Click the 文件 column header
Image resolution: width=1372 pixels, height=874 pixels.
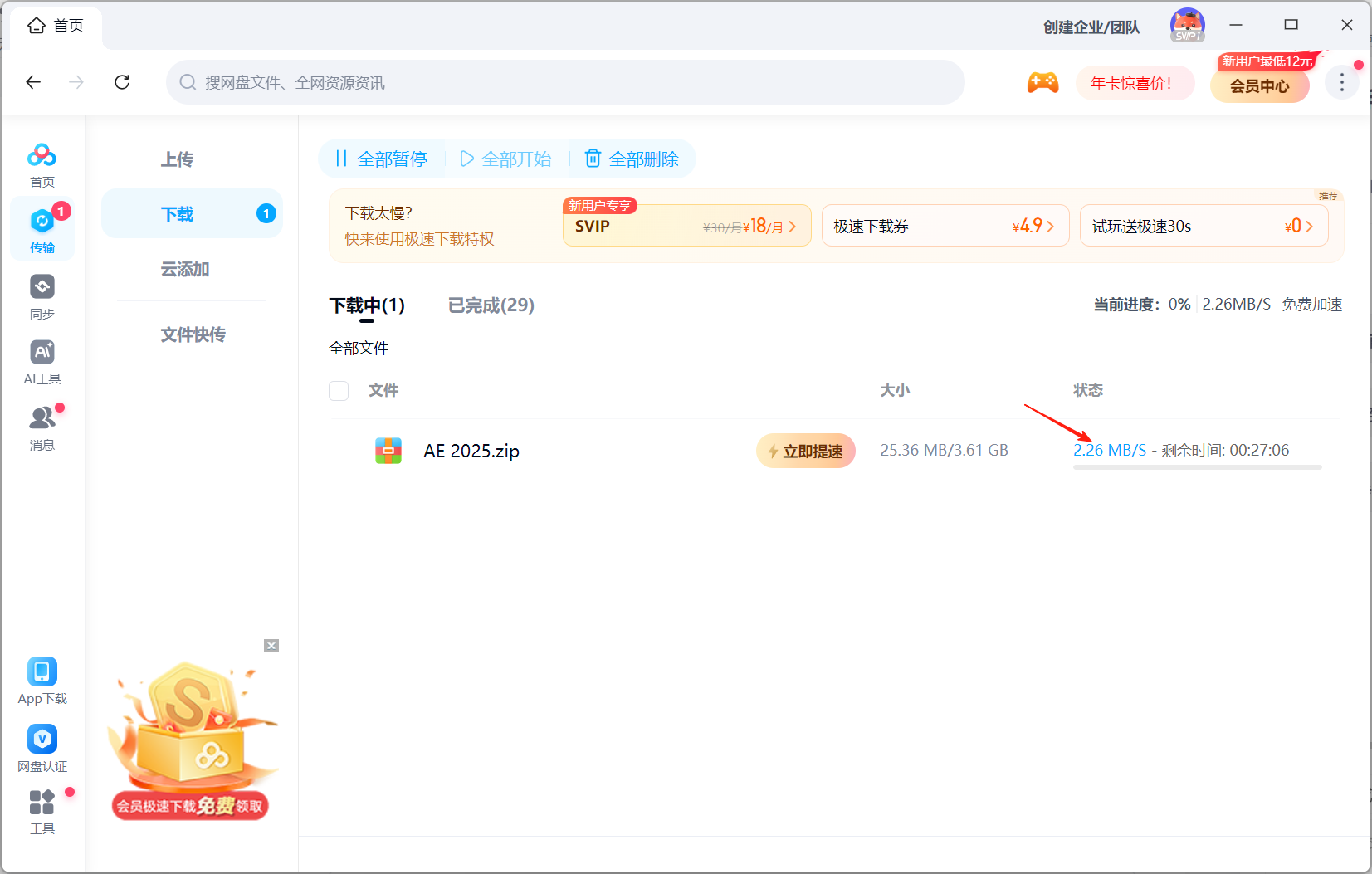[x=383, y=390]
